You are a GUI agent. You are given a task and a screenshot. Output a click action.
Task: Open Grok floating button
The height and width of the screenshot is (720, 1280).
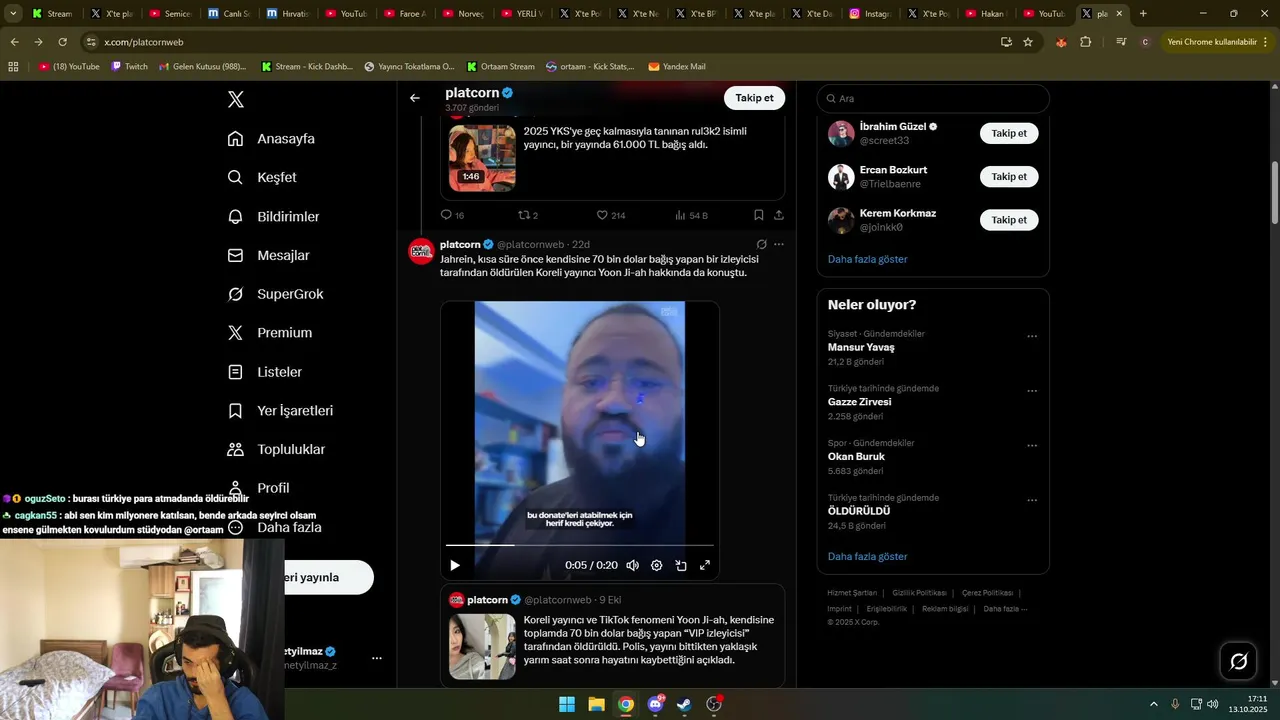(x=1239, y=661)
